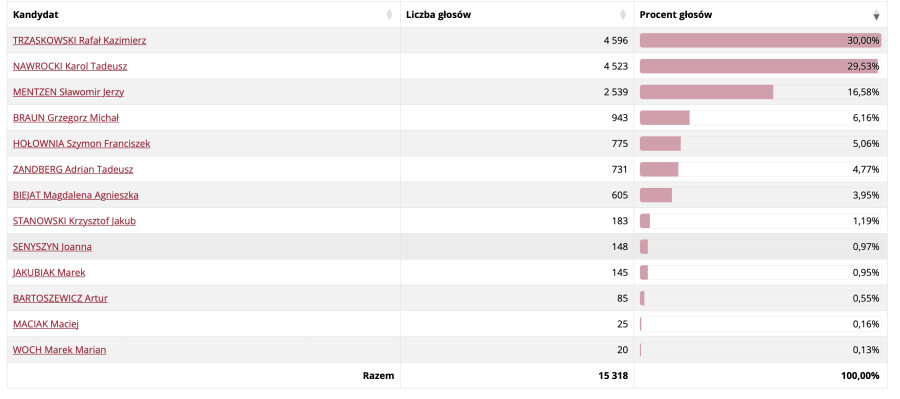
Task: Sort by Liczba głosów arrow icon
Action: pyautogui.click(x=623, y=15)
